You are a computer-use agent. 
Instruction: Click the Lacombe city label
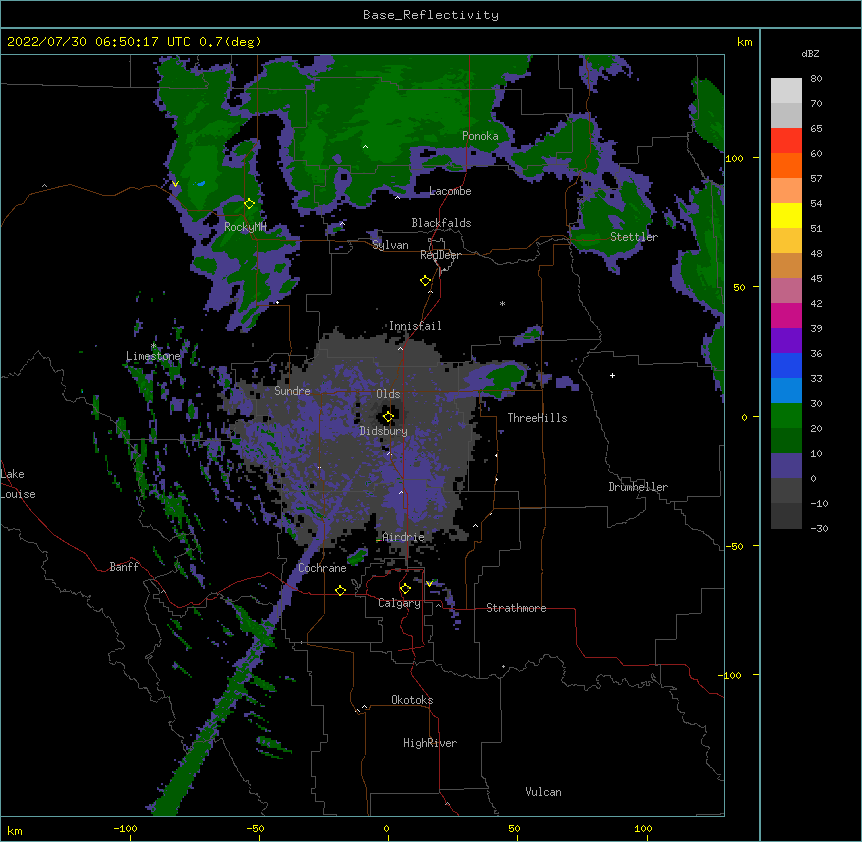click(450, 191)
